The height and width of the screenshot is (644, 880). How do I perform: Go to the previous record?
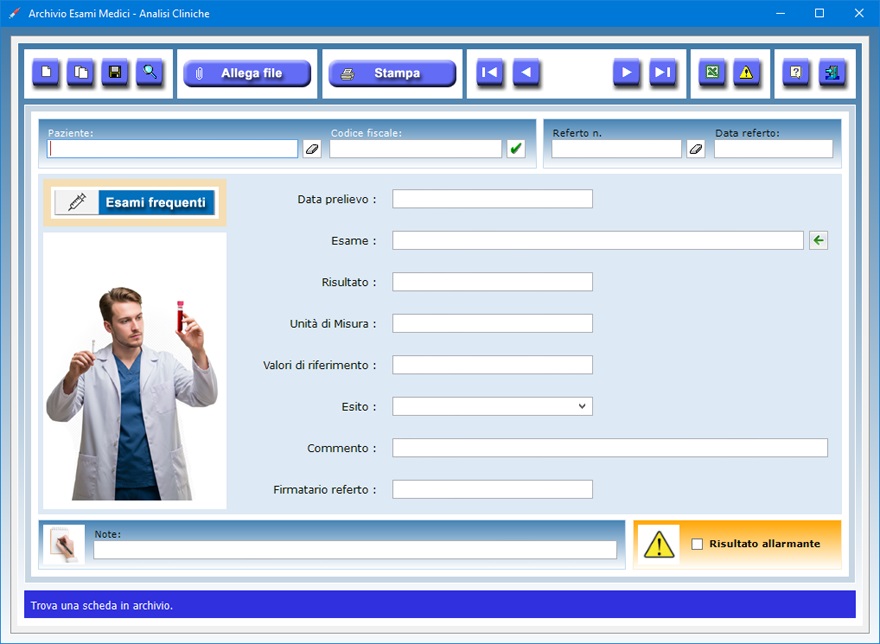[x=526, y=73]
